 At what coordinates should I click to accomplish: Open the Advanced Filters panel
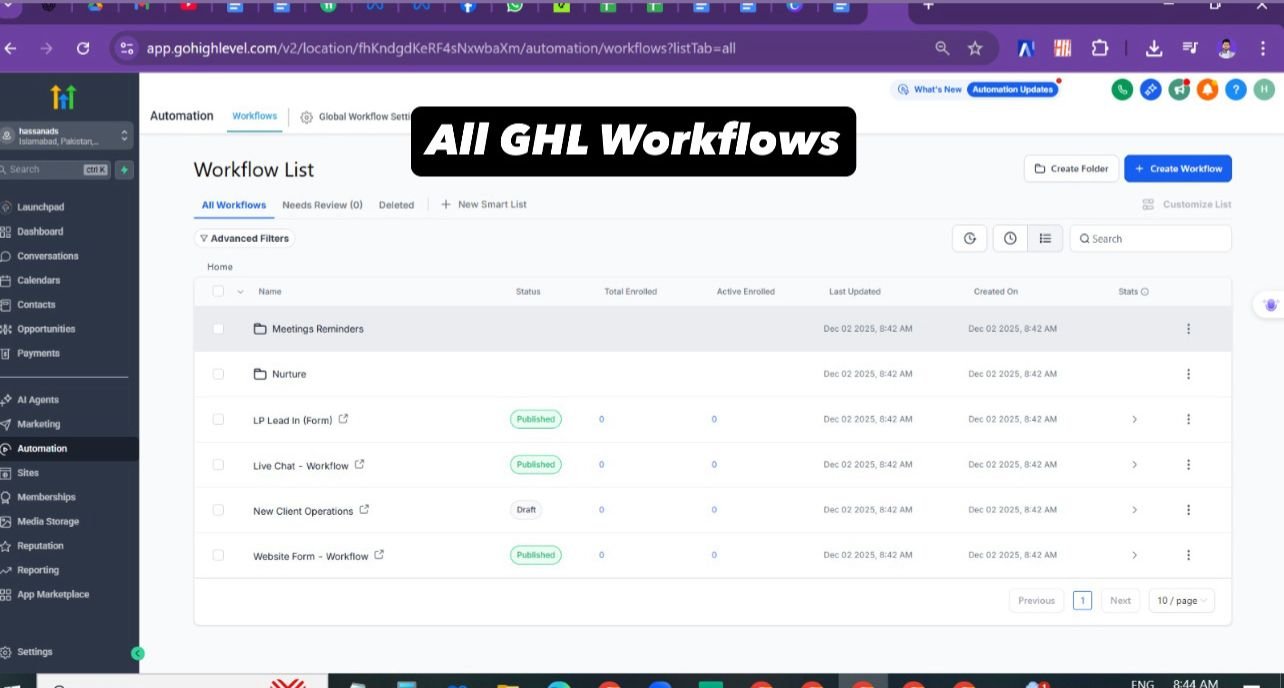tap(244, 239)
